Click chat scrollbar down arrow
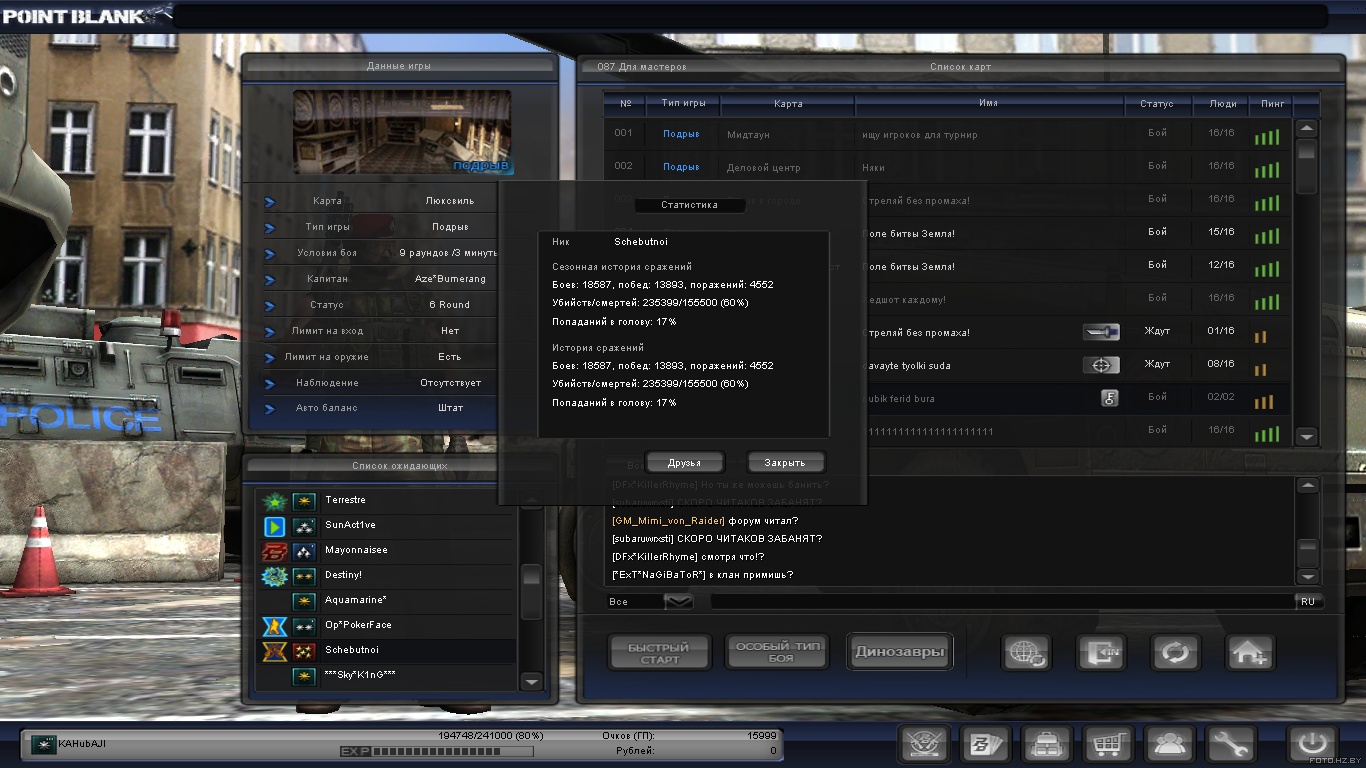 (1307, 577)
